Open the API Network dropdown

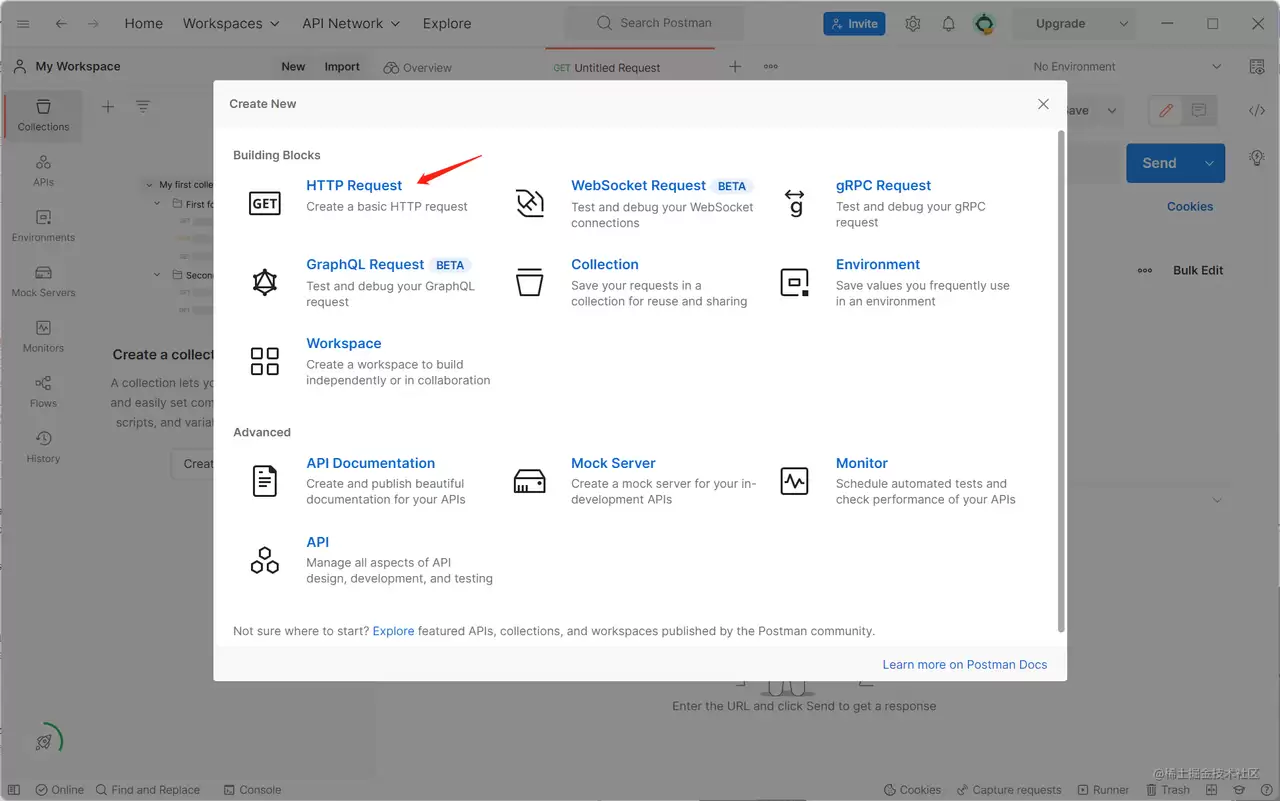tap(351, 24)
